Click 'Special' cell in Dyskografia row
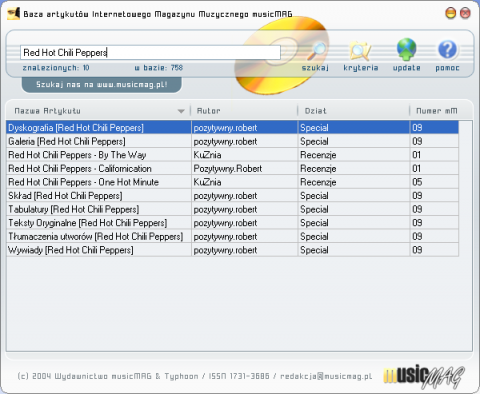 314,128
